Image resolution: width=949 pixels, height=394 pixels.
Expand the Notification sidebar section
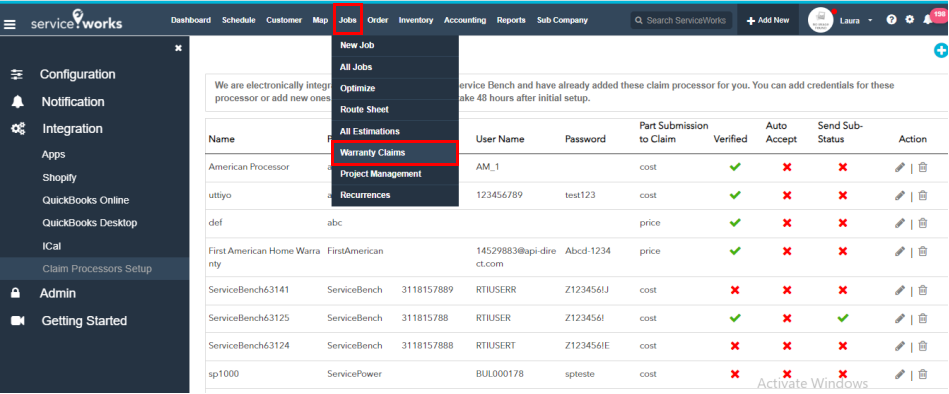[73, 102]
